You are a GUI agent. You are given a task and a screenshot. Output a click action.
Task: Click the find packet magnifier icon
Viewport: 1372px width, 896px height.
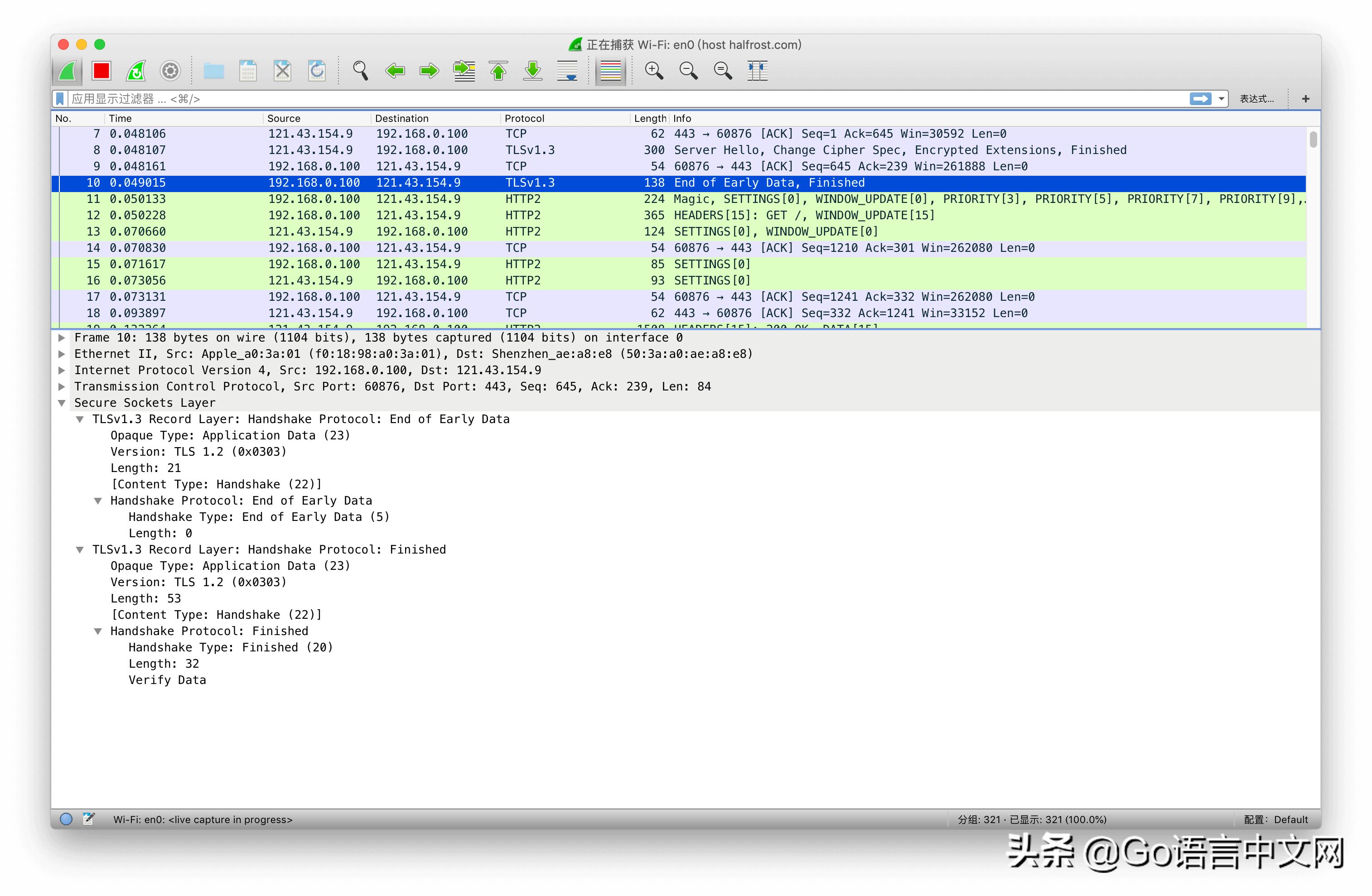click(360, 71)
